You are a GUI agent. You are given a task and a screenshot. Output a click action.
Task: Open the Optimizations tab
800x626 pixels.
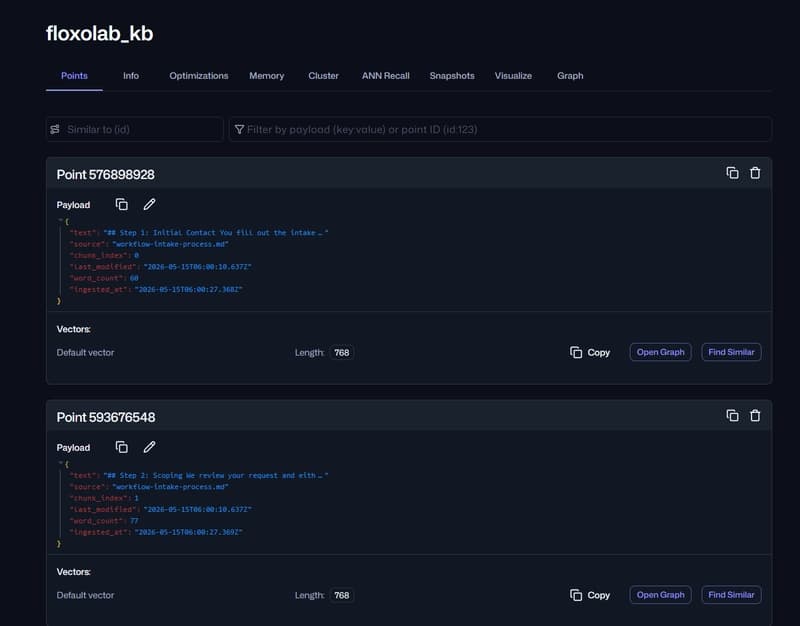coord(198,76)
